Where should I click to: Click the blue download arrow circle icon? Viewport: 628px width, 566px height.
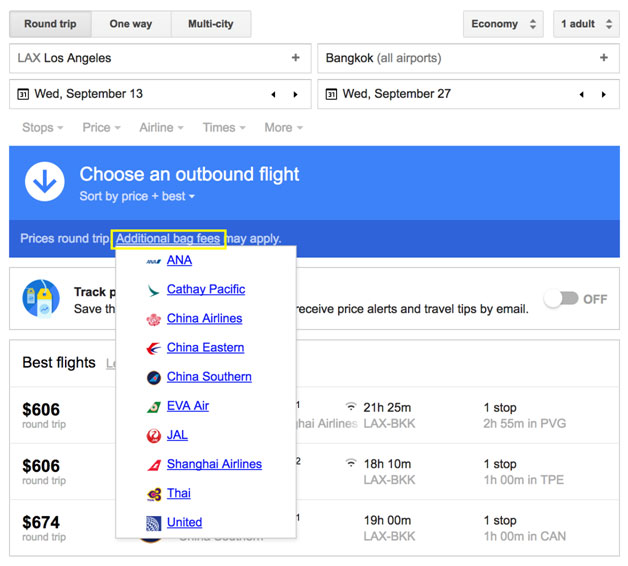coord(44,181)
